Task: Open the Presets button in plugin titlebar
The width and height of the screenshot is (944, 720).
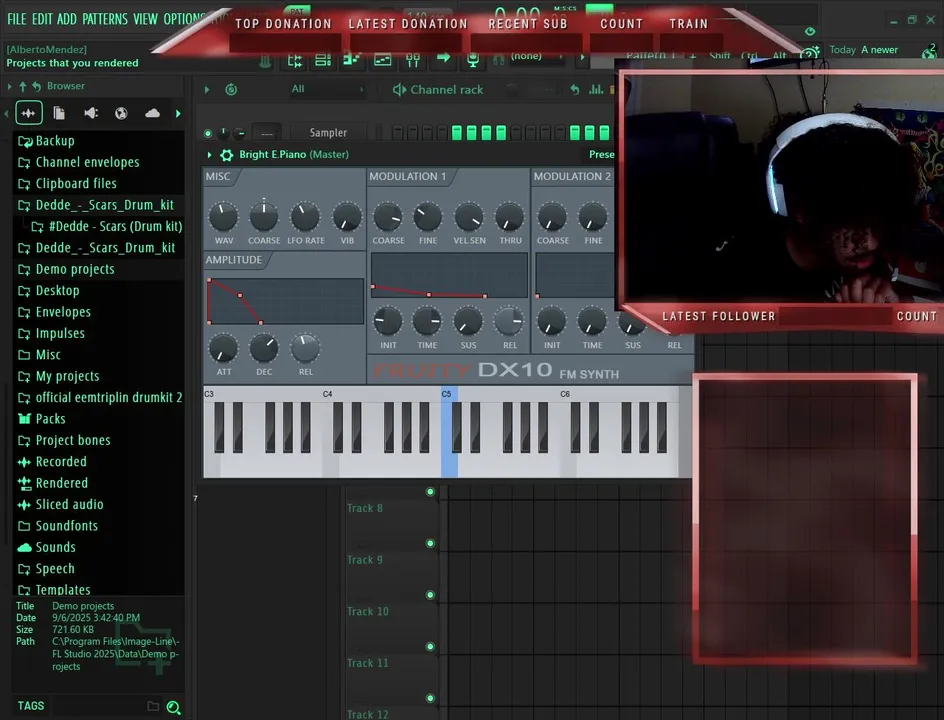Action: 601,155
